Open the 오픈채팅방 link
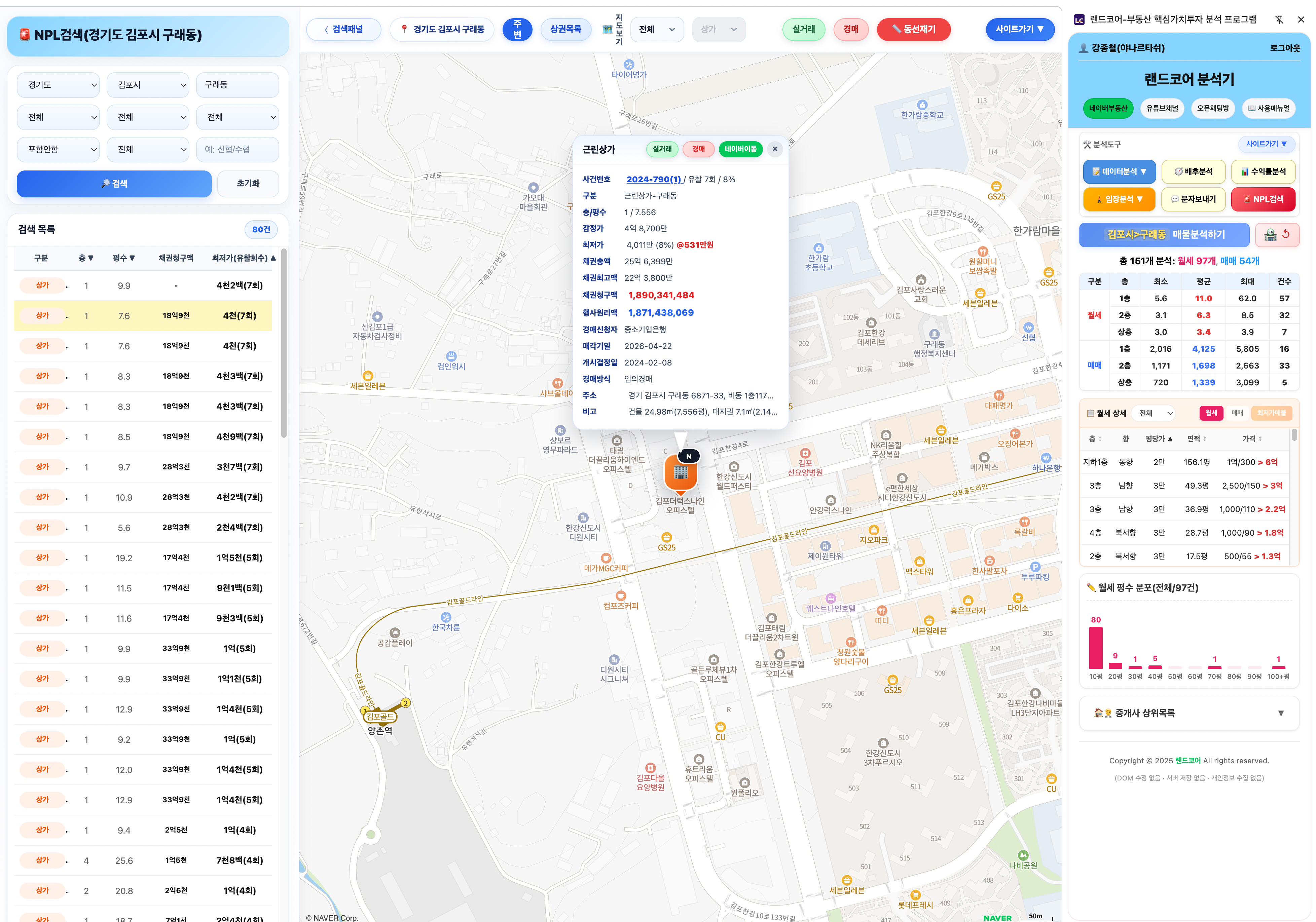The width and height of the screenshot is (1316, 922). 1213,108
